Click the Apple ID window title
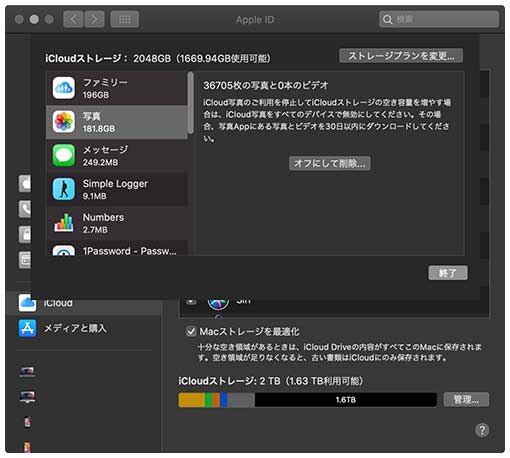The image size is (510, 458). 255,20
